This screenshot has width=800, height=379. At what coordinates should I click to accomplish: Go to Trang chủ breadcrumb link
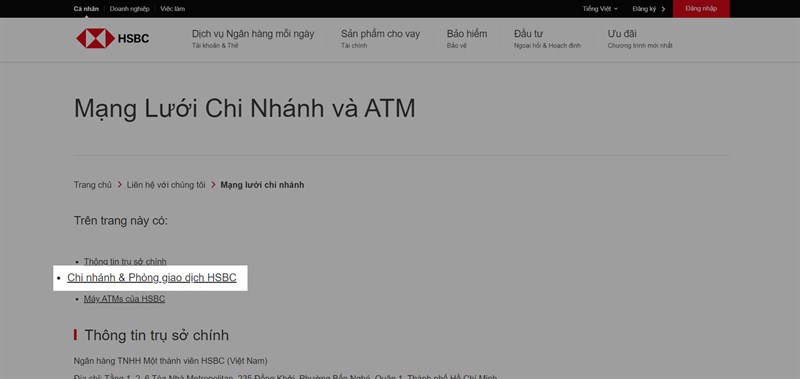92,185
